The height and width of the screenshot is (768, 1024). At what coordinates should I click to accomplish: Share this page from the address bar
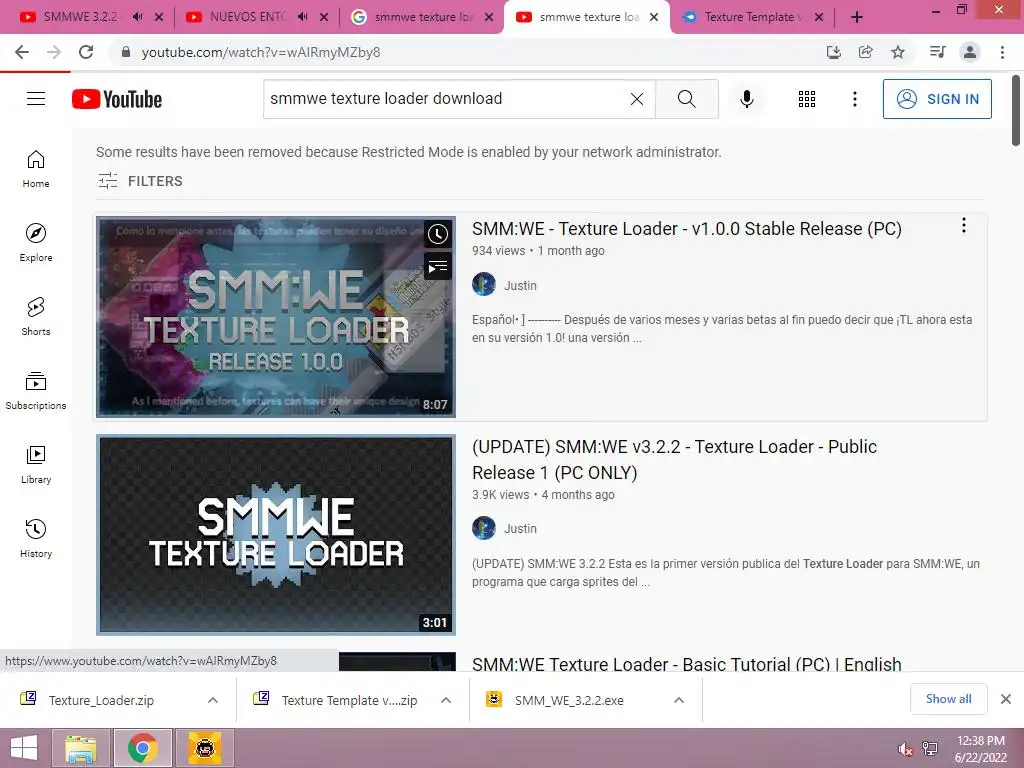click(866, 52)
